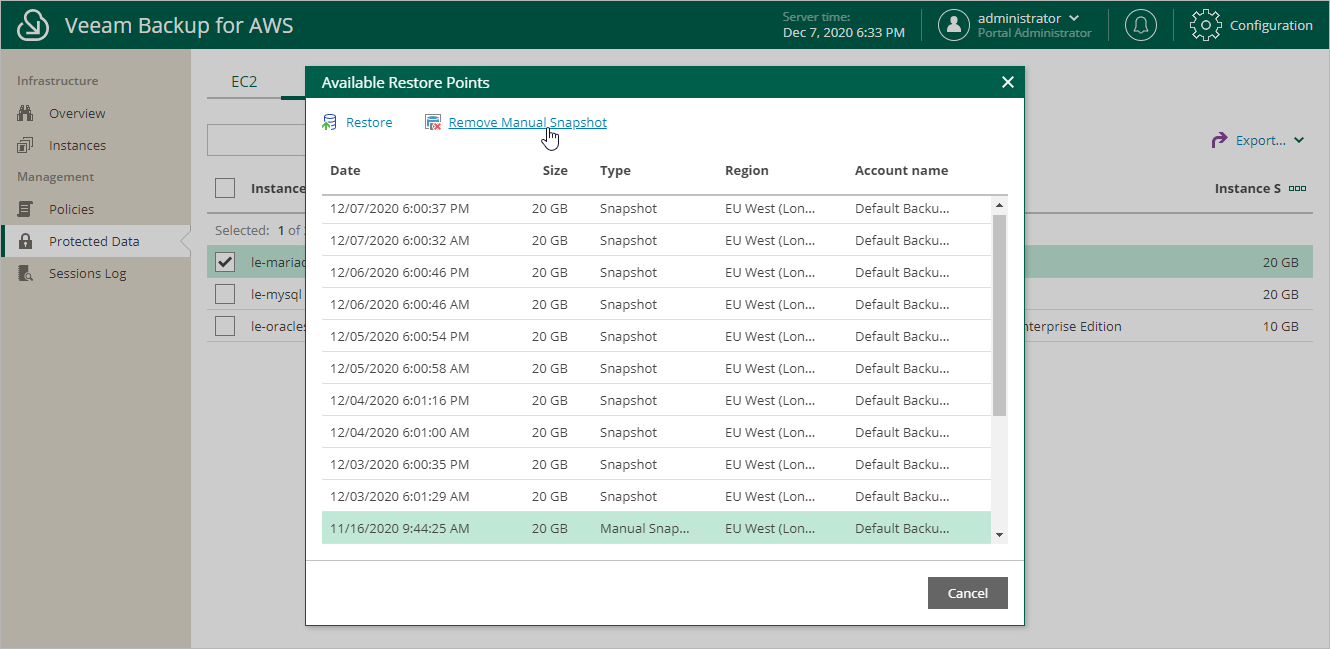Screen dimensions: 1330x649
Task: Click the Cancel button
Action: point(967,593)
